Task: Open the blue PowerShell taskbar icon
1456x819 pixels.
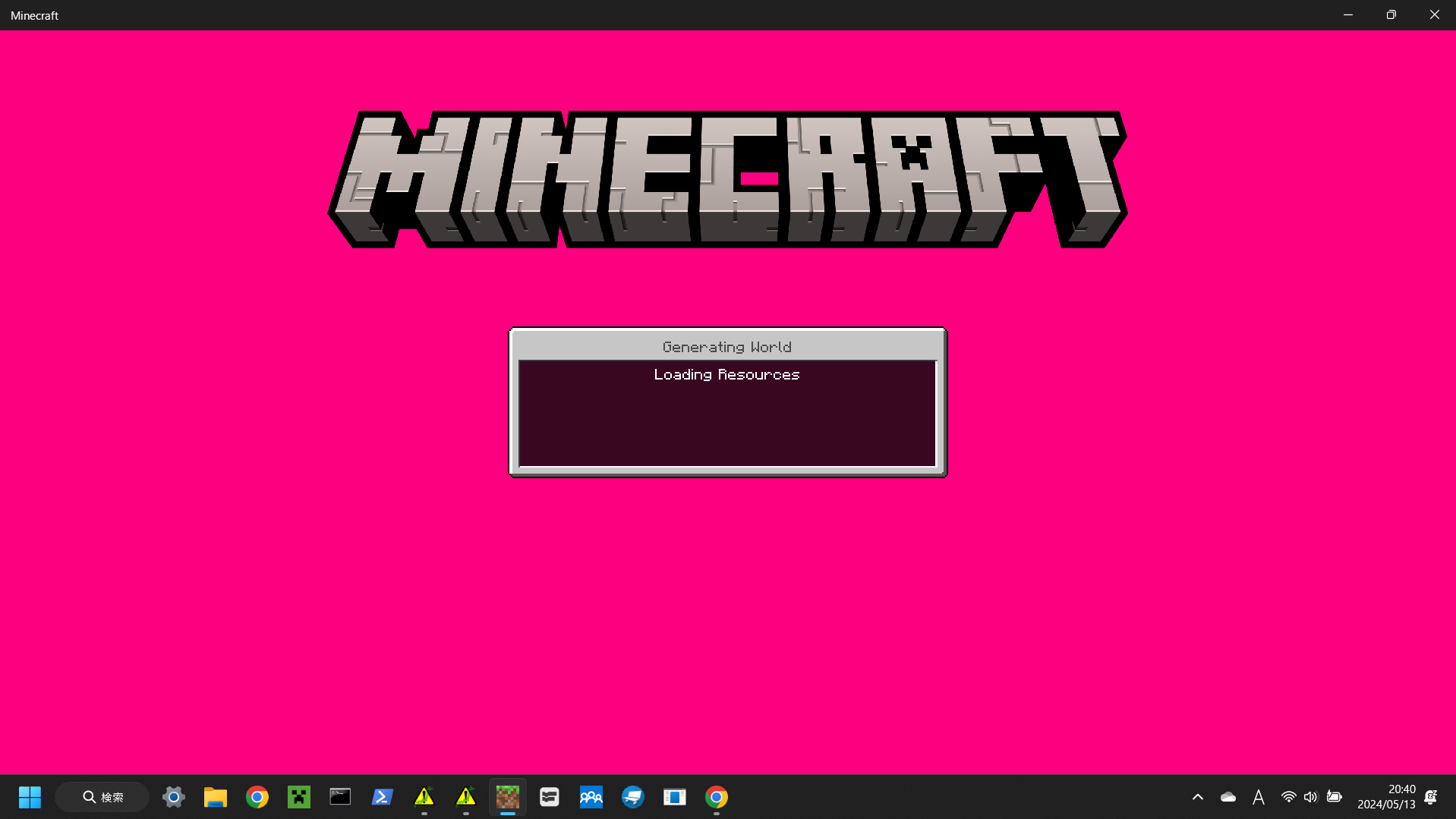Action: click(382, 797)
